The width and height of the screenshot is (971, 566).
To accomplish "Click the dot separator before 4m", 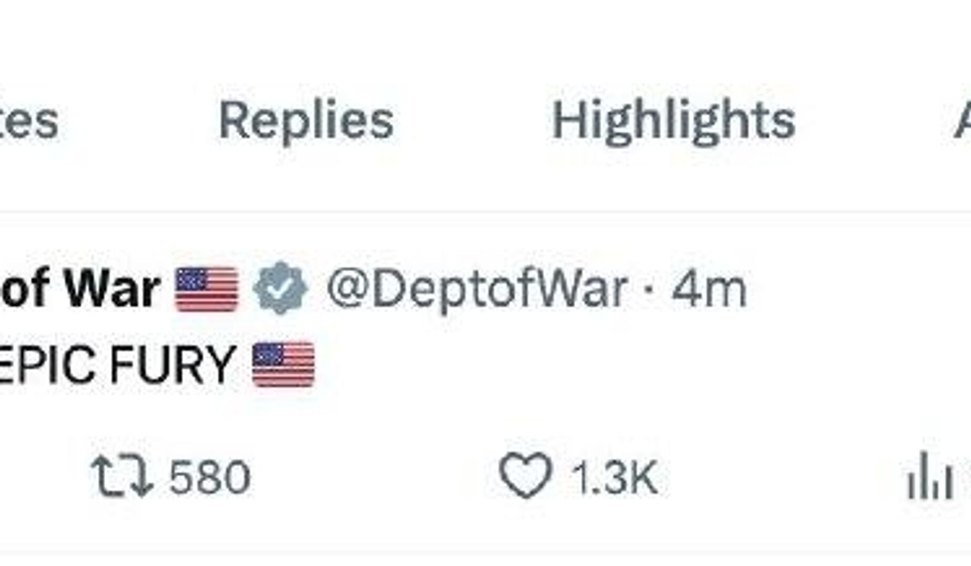I will pyautogui.click(x=650, y=291).
